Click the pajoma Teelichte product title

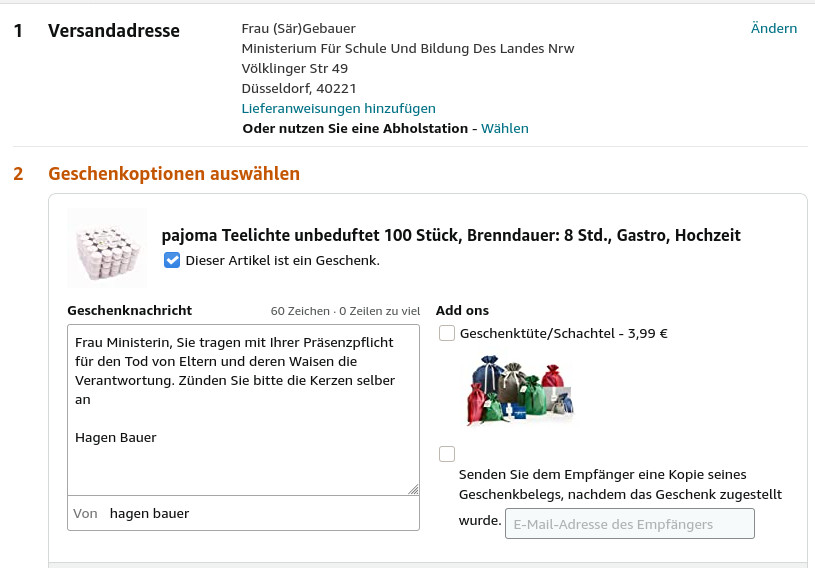pos(451,236)
